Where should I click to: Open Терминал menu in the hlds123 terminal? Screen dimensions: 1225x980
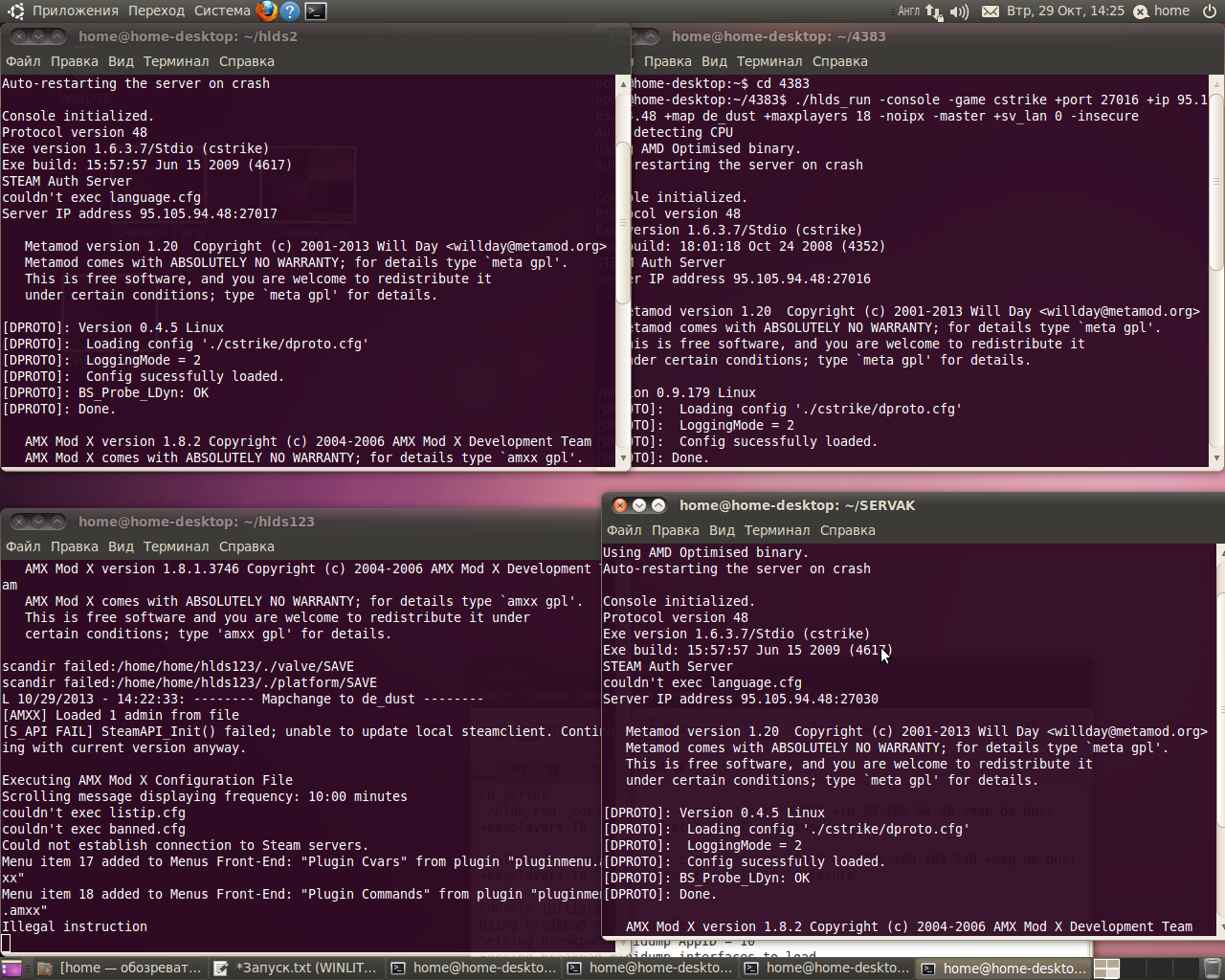(176, 546)
